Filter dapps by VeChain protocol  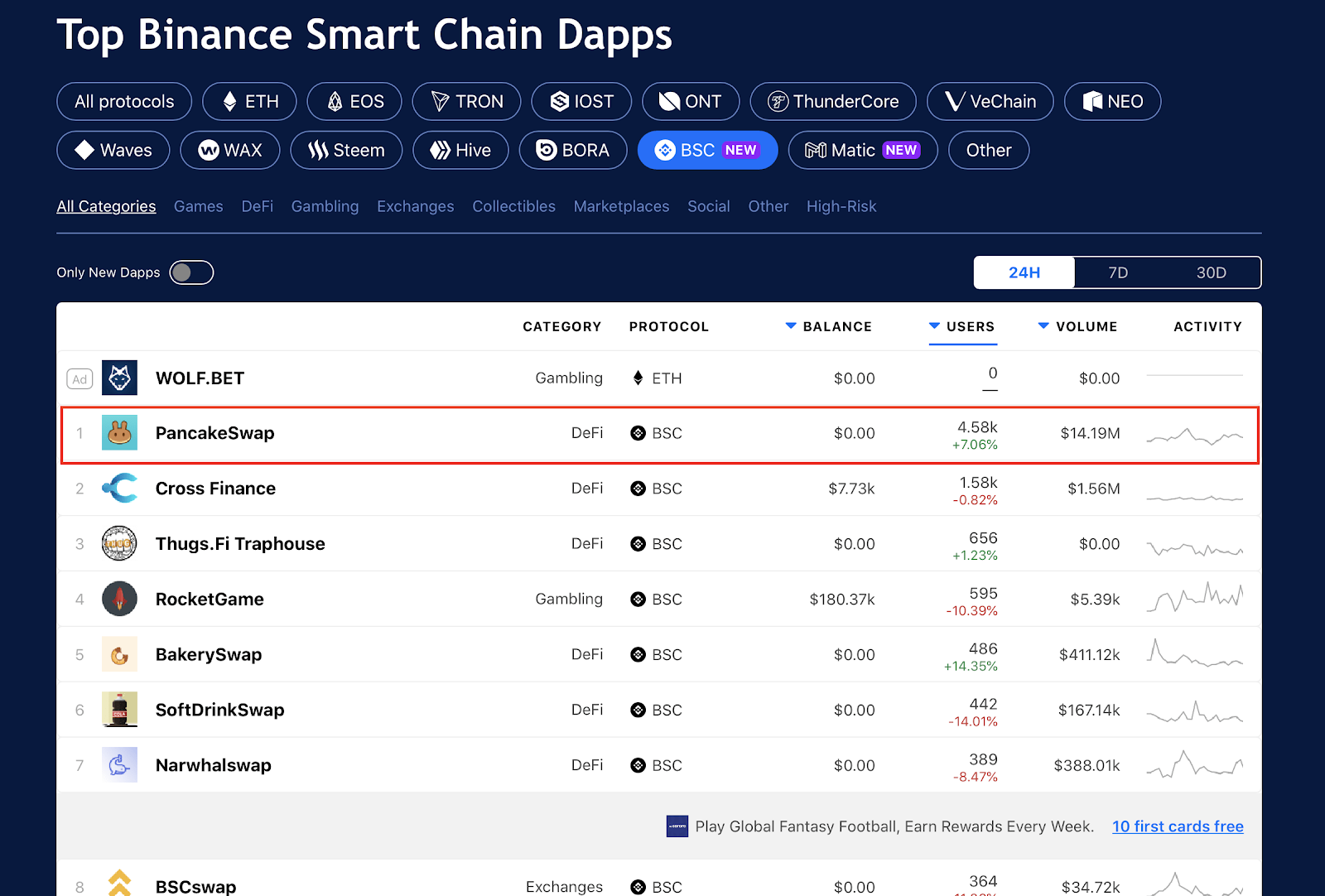tap(990, 101)
